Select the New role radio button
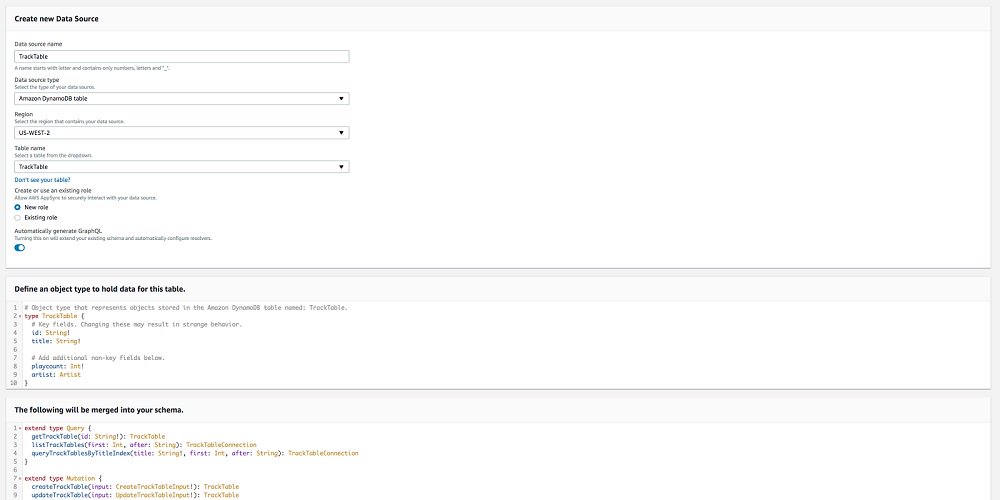This screenshot has width=1000, height=500. coord(17,207)
